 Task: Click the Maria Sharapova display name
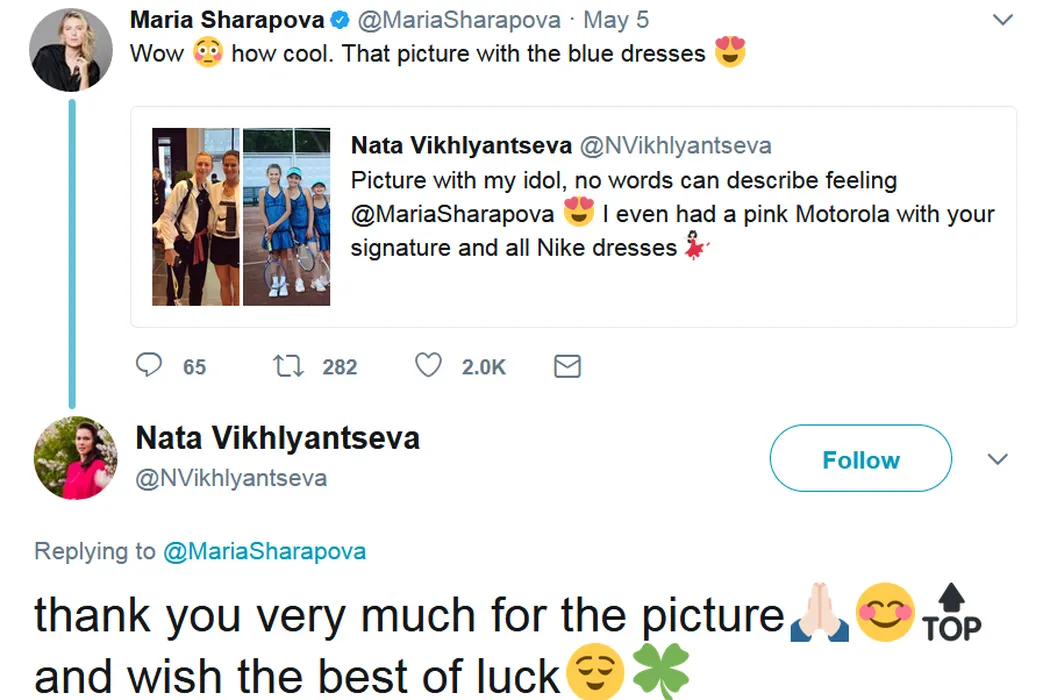click(x=227, y=20)
